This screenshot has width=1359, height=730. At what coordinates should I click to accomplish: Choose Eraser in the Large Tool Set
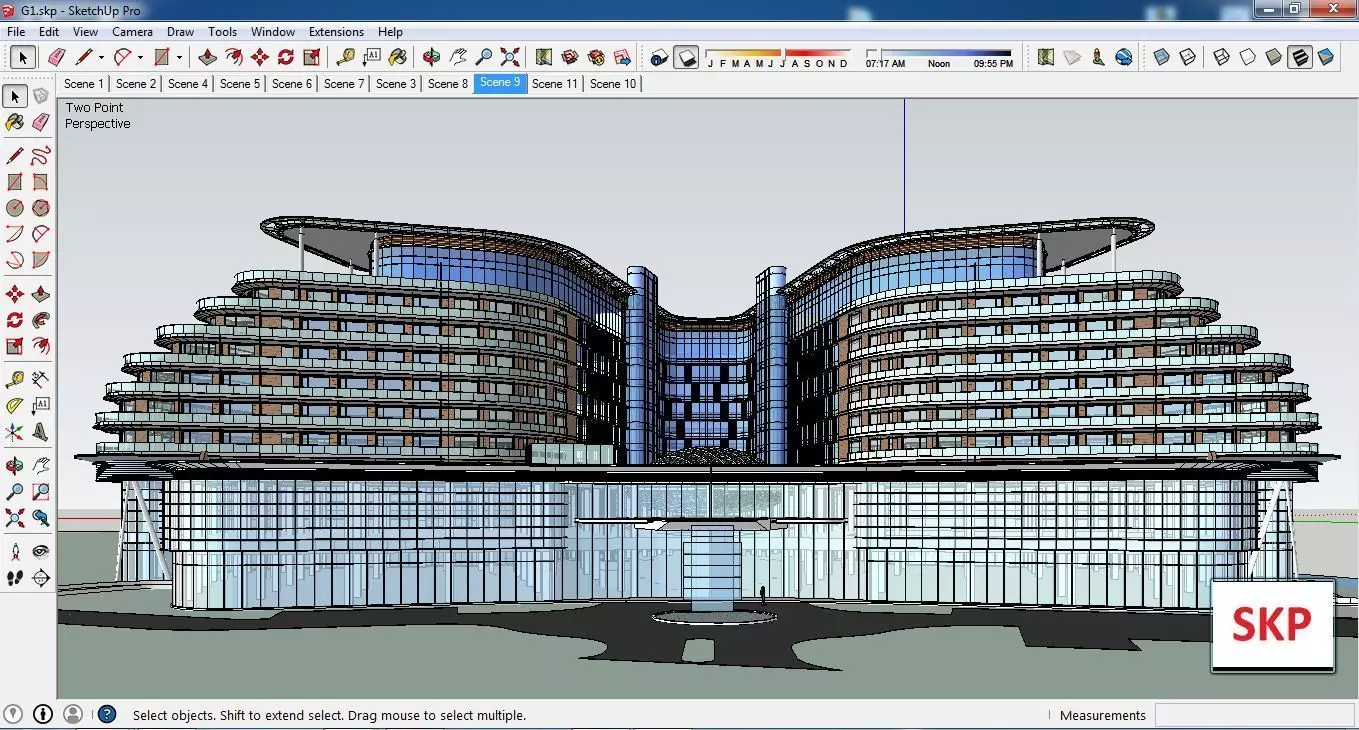(41, 122)
